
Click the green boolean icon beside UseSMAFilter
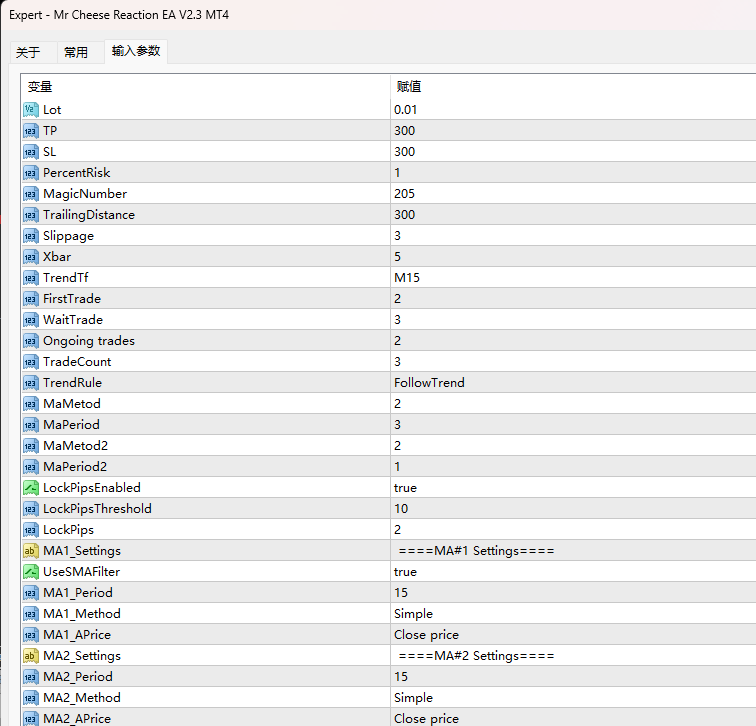click(30, 572)
